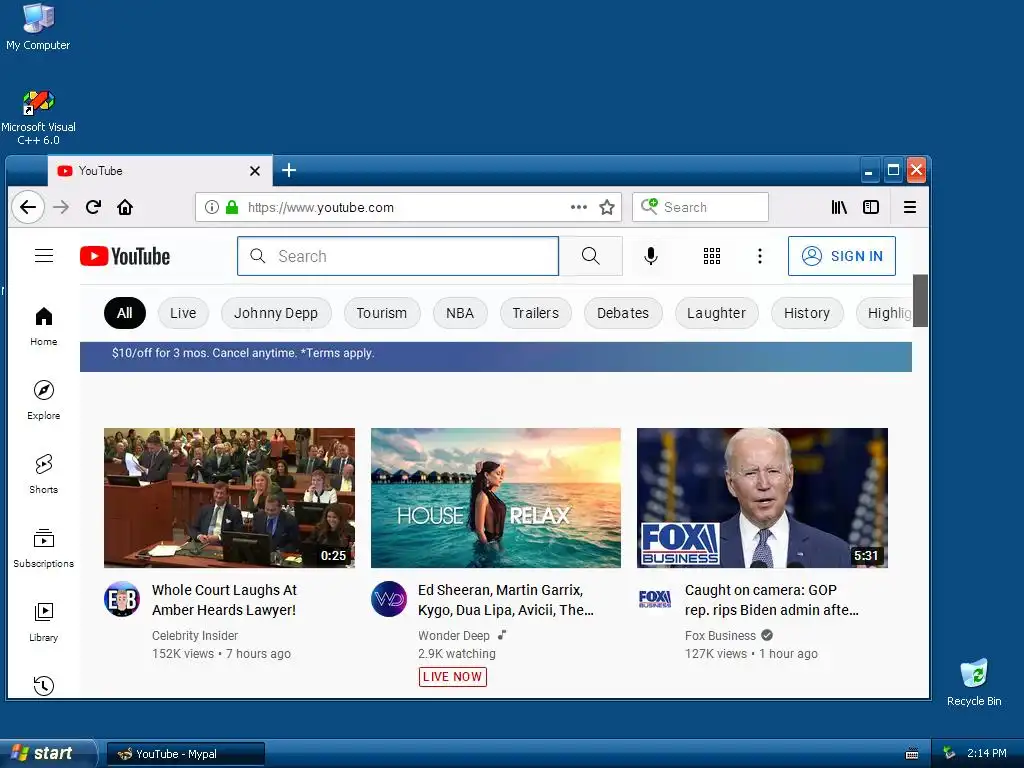This screenshot has width=1024, height=768.
Task: Open Subscriptions in YouTube sidebar
Action: tap(44, 548)
